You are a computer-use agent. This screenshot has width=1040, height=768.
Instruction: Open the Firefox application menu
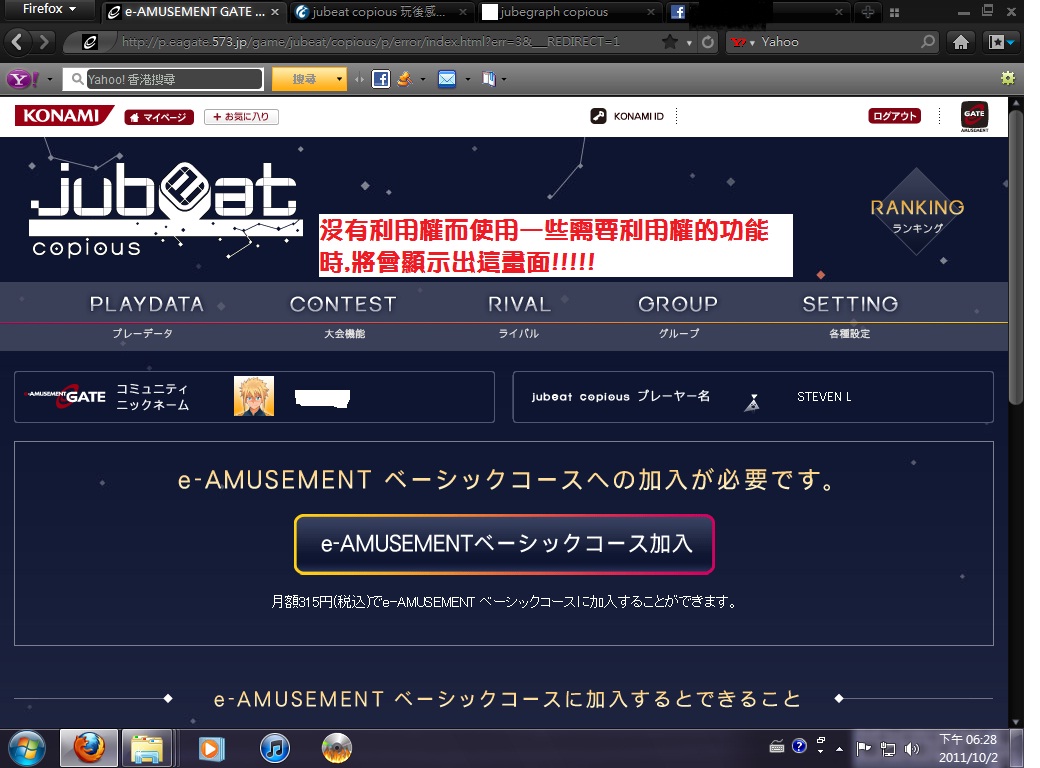point(49,9)
